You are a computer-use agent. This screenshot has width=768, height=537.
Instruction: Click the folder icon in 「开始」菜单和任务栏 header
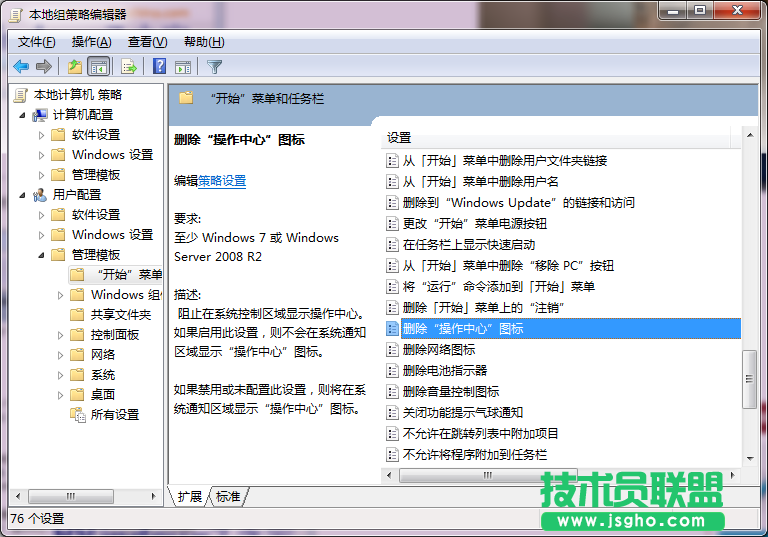click(x=186, y=98)
